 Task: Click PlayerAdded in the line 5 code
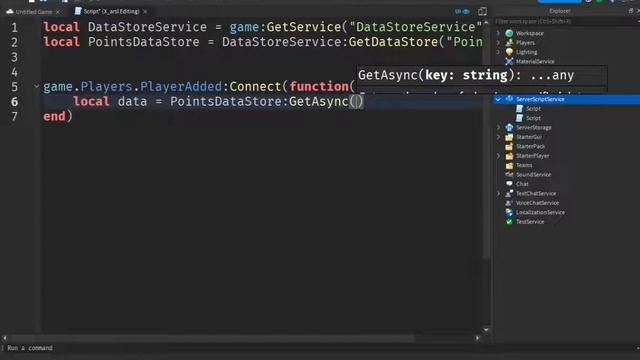tap(181, 87)
